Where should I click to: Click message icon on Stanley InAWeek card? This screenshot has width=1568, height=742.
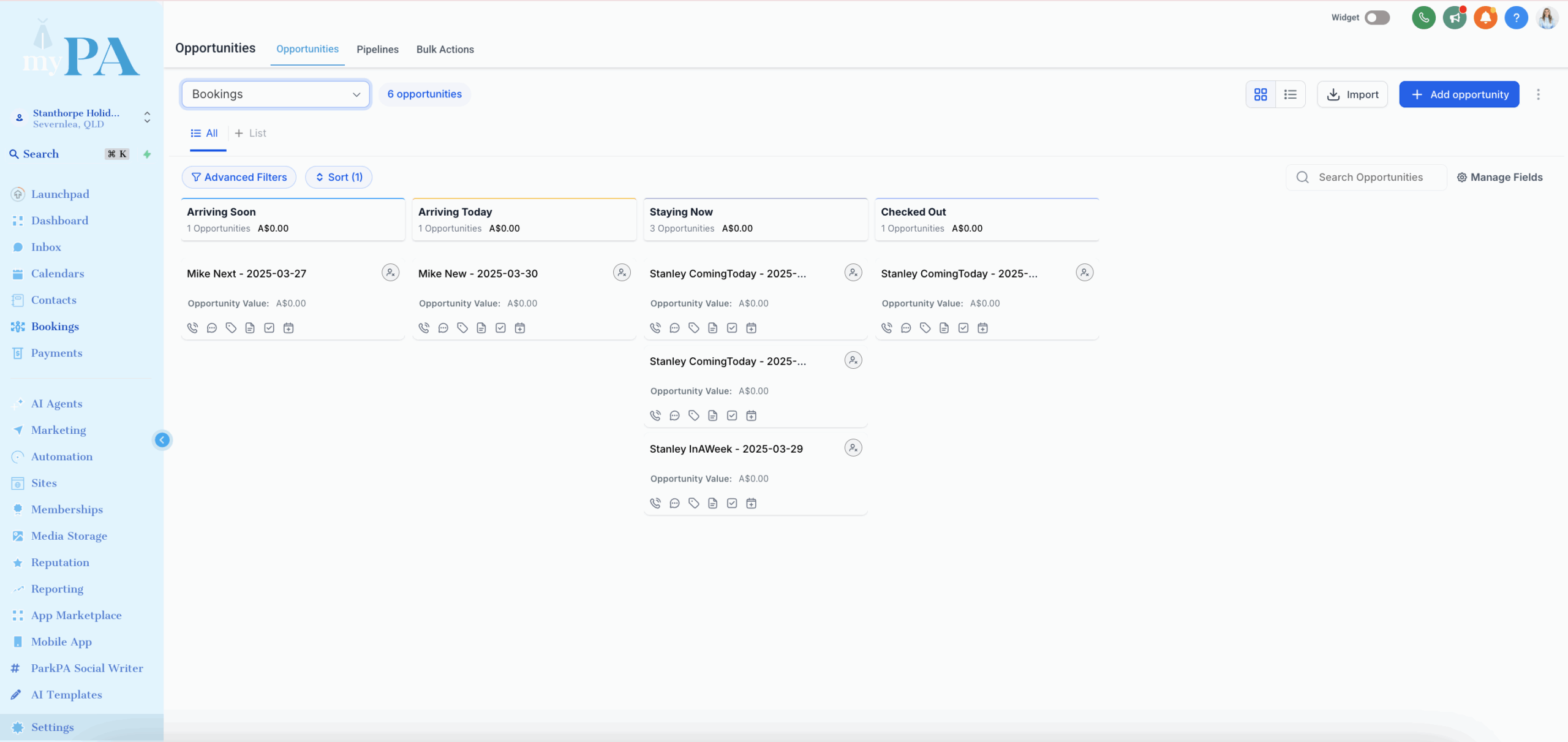pyautogui.click(x=674, y=503)
